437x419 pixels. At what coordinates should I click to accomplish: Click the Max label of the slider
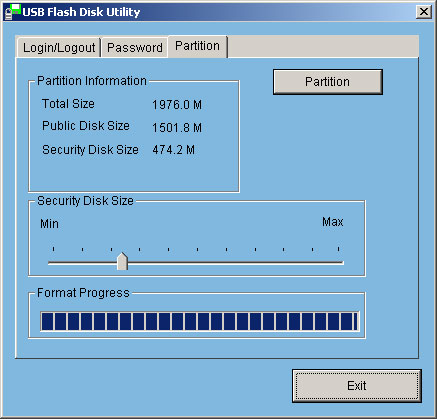pyautogui.click(x=333, y=222)
